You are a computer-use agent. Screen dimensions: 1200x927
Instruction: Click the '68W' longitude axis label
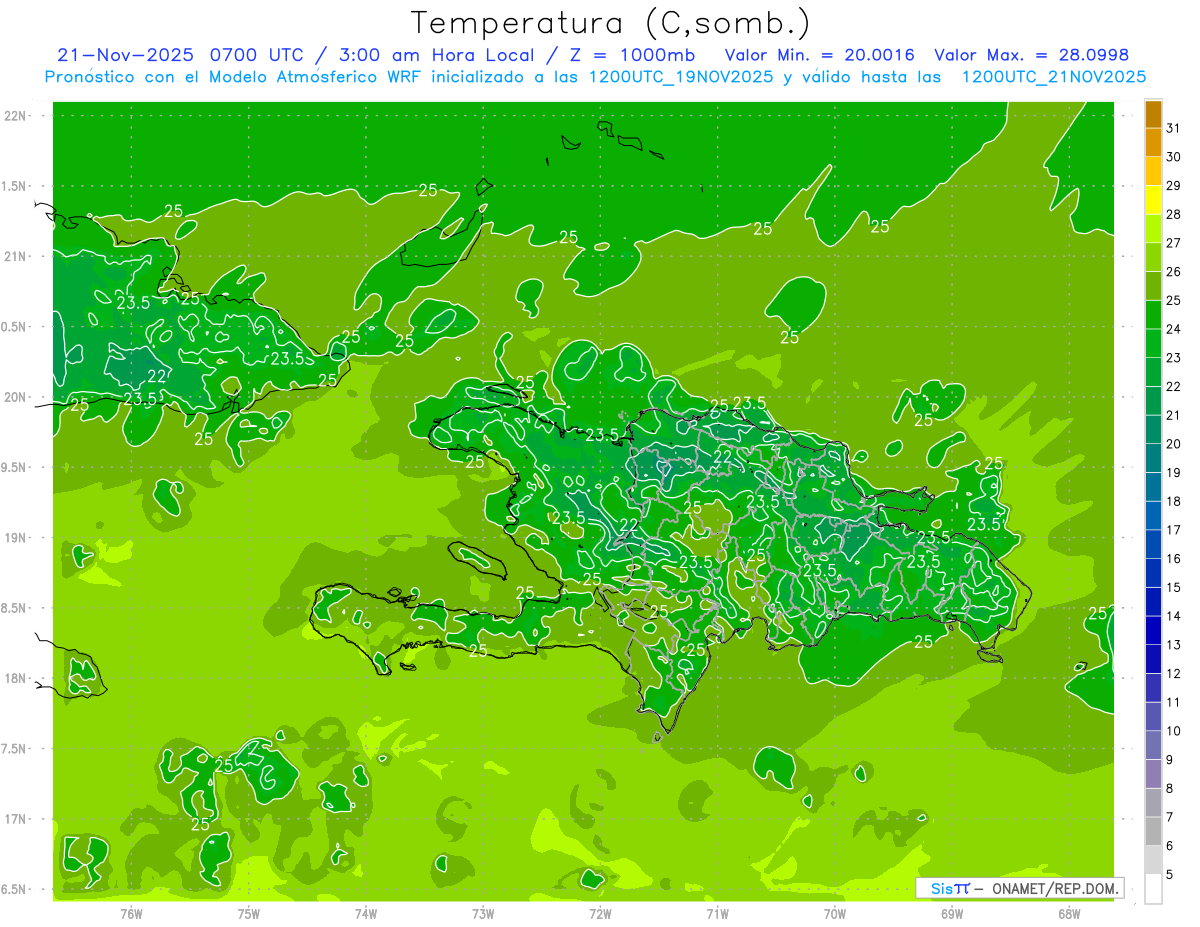1068,913
